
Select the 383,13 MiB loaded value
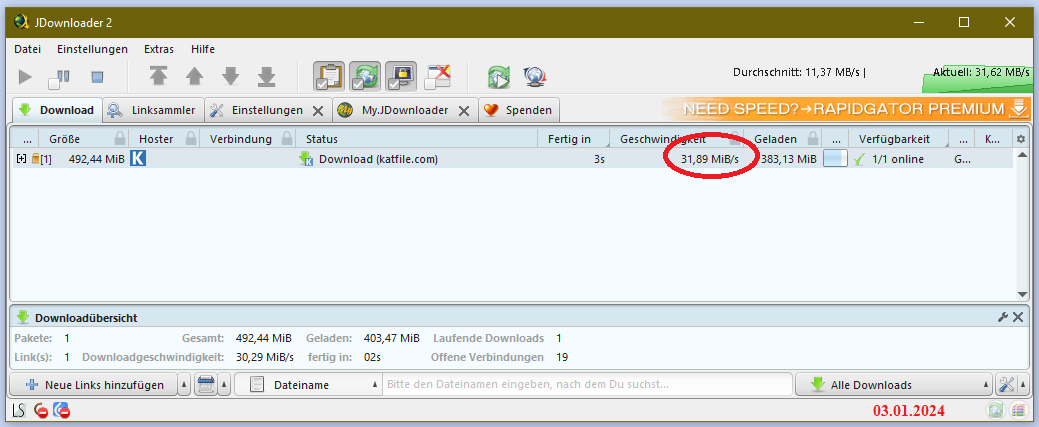[x=789, y=159]
